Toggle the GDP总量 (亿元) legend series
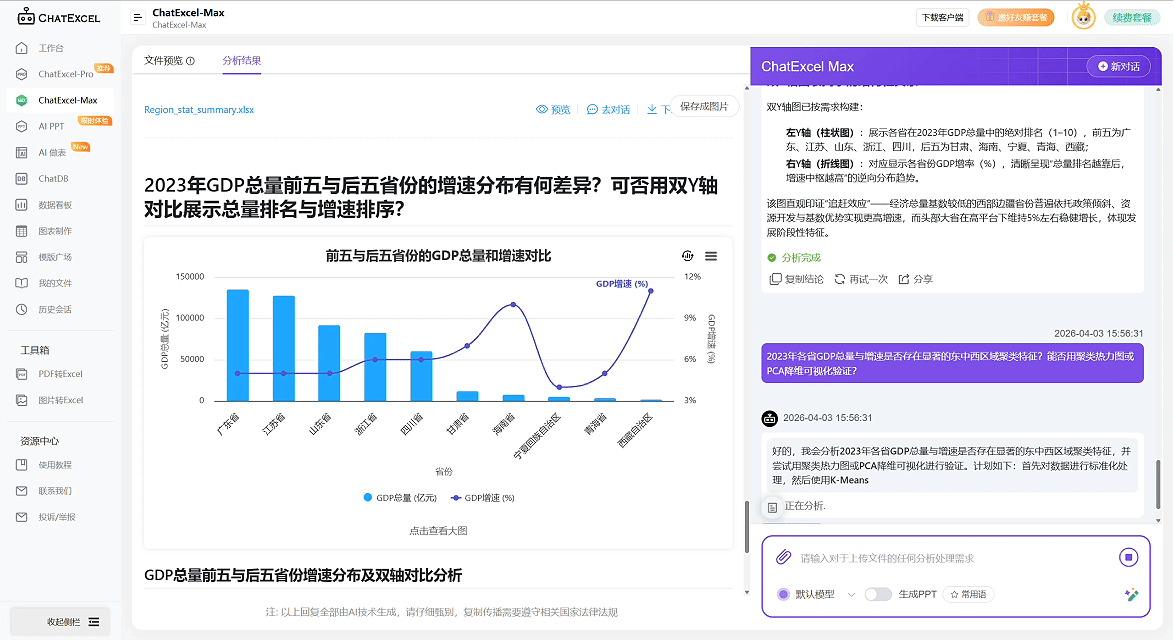 tap(400, 498)
